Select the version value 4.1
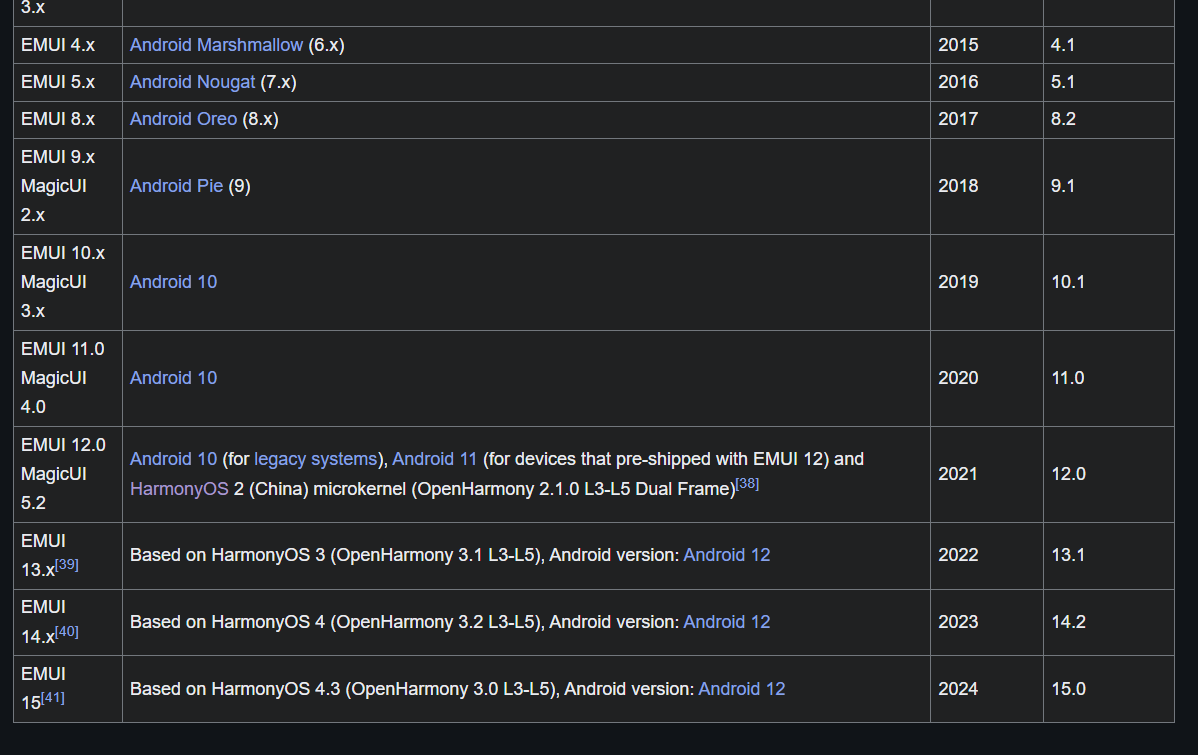Viewport: 1198px width, 755px height. tap(1063, 45)
